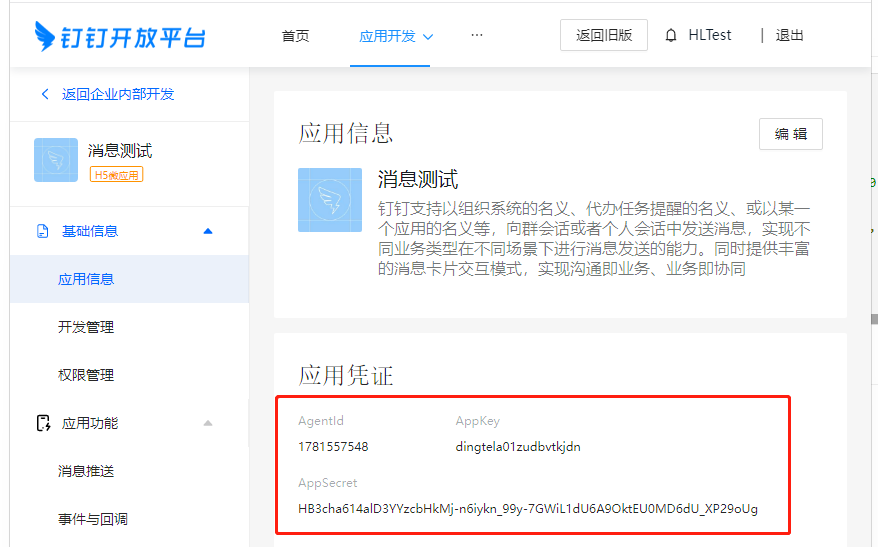Select 应用信息 in the sidebar
The image size is (878, 547).
129,279
